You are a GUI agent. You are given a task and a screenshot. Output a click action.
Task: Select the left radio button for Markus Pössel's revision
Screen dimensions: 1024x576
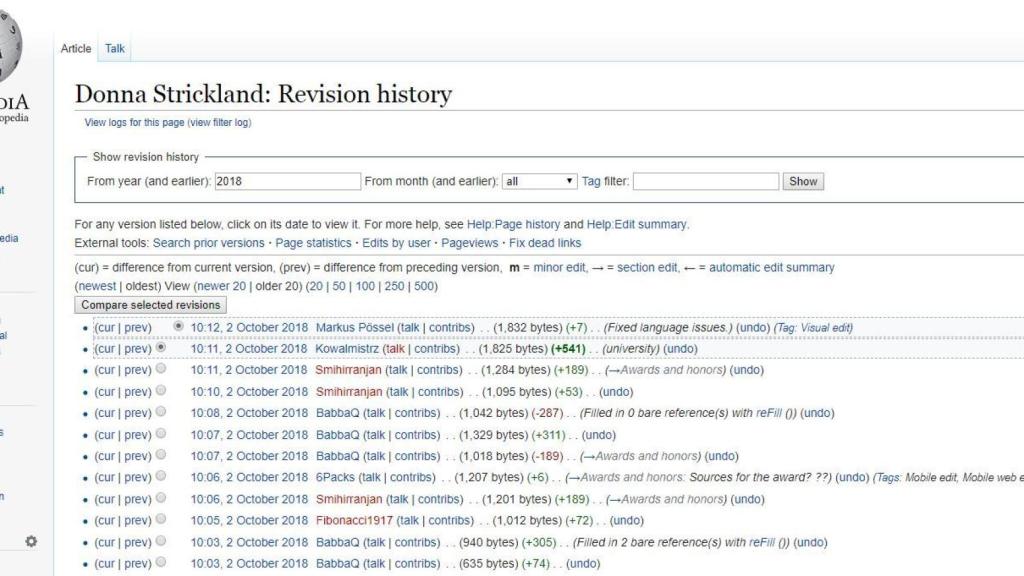click(176, 326)
